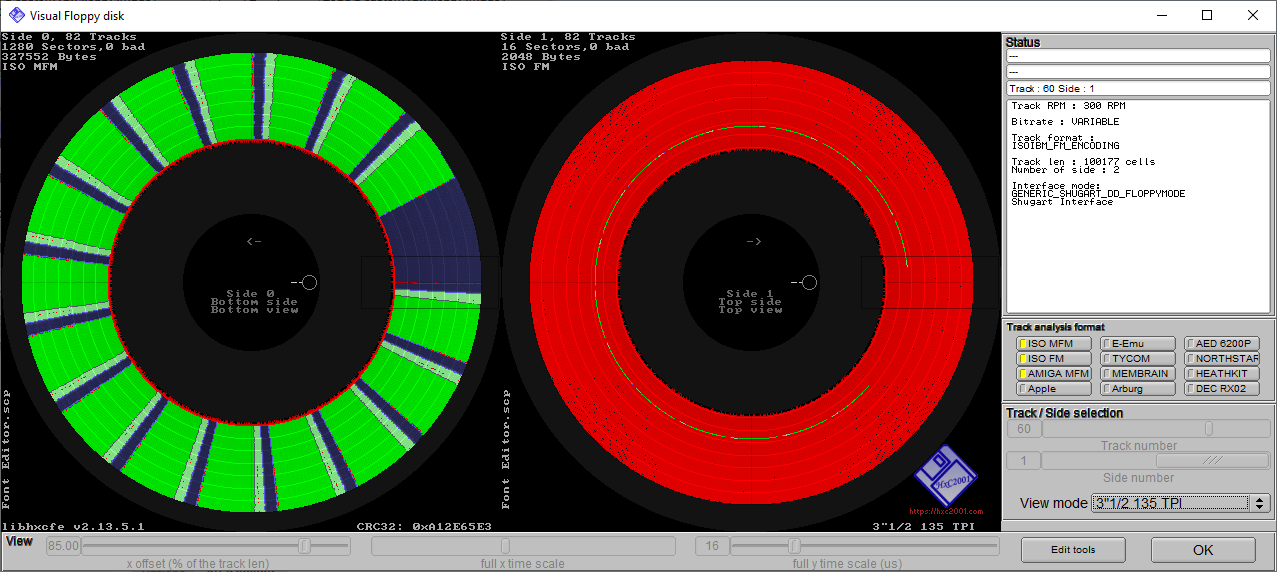This screenshot has height=572, width=1277.
Task: Open the View mode dropdown
Action: click(1181, 503)
